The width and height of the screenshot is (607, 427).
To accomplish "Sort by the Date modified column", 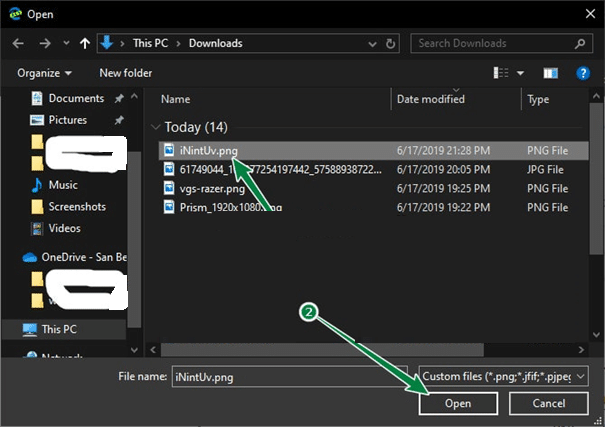I will [430, 100].
